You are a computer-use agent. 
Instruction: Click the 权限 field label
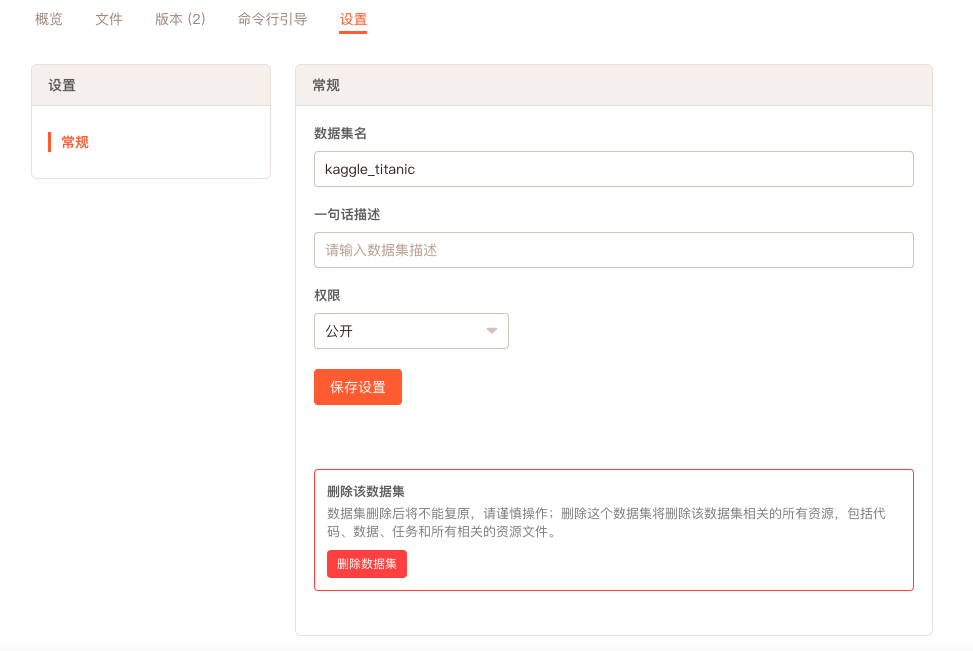tap(327, 295)
